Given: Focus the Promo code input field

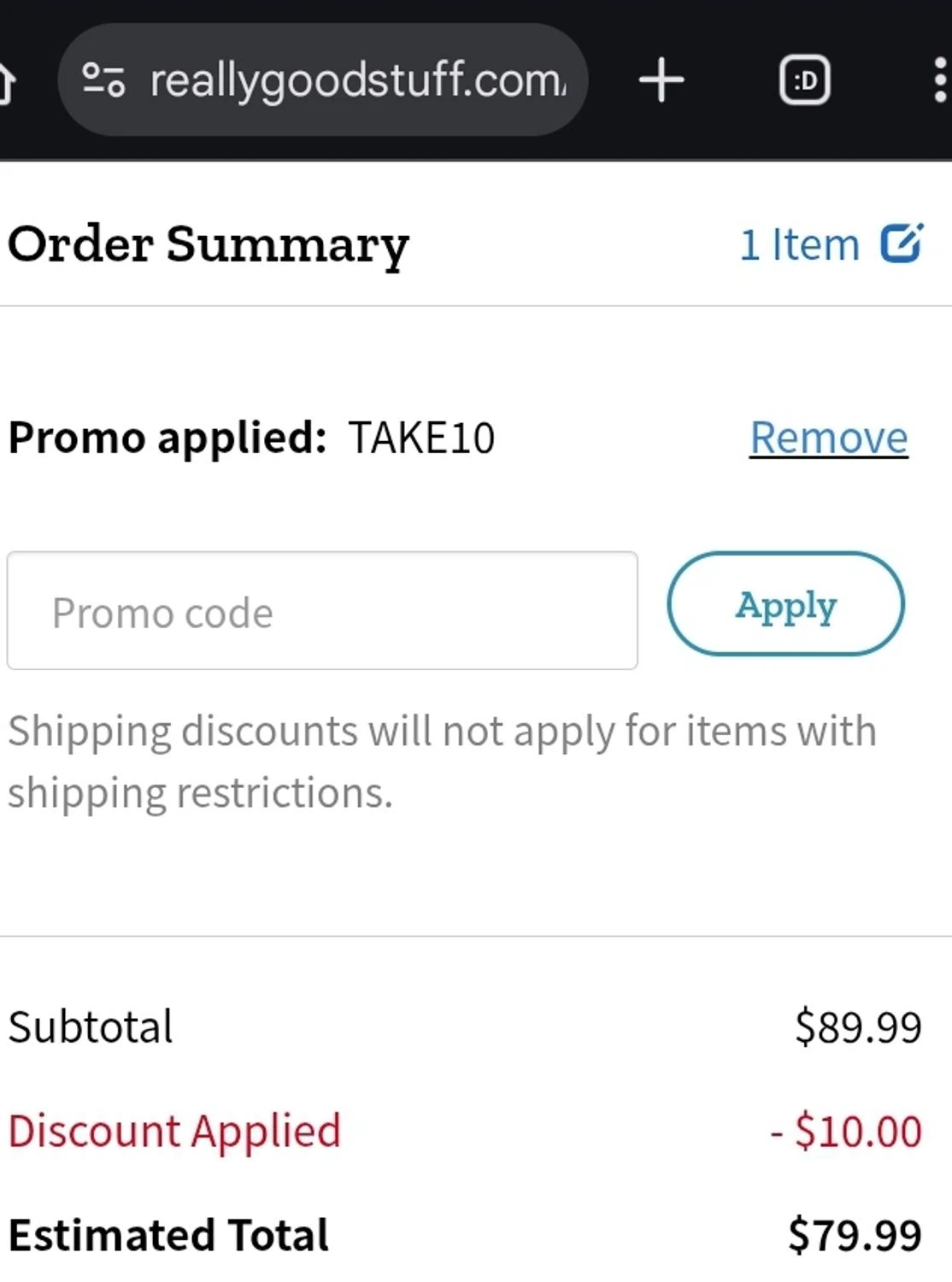Looking at the screenshot, I should (x=322, y=611).
